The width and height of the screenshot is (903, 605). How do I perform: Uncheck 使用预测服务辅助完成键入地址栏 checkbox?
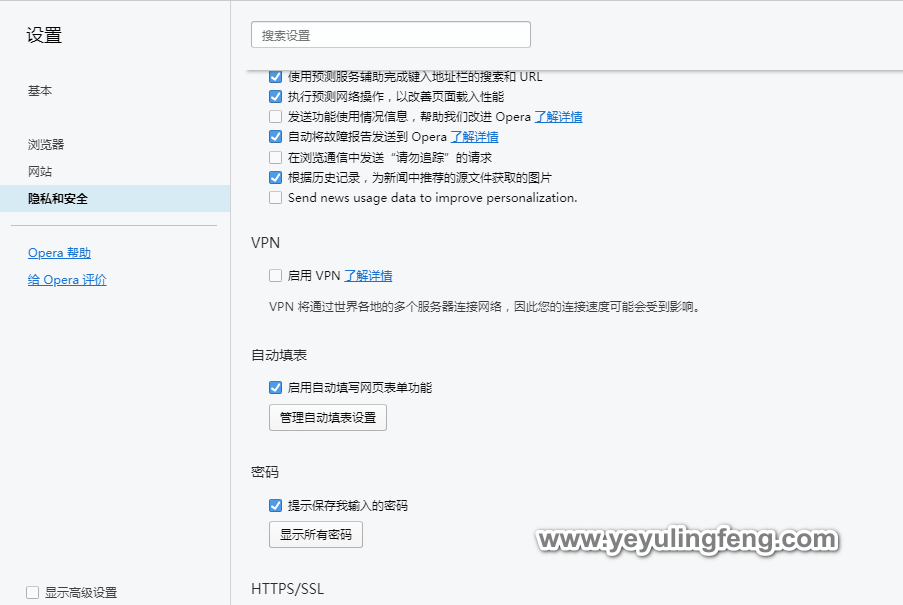tap(275, 77)
